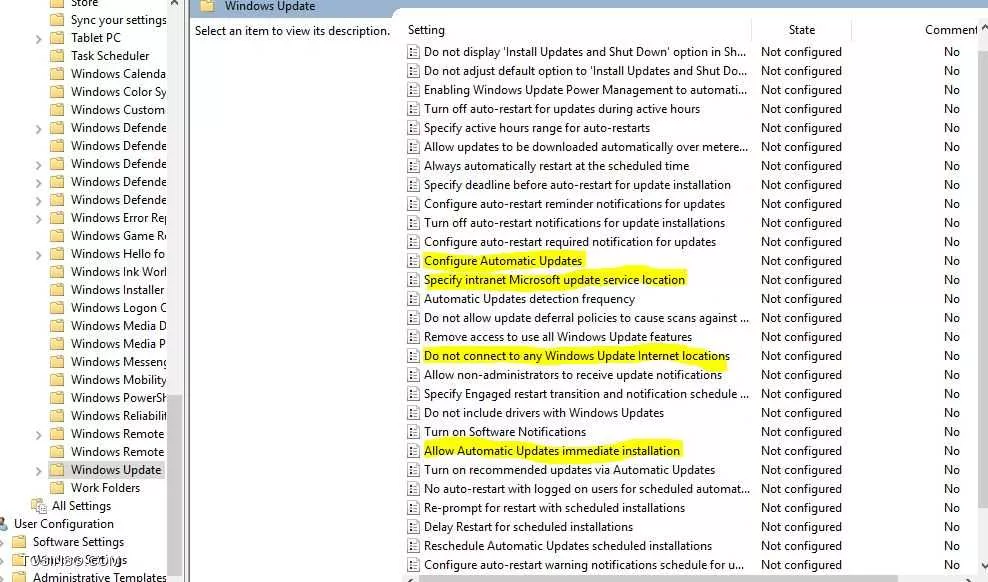Select Automatic Updates detection frequency policy
Image resolution: width=988 pixels, height=582 pixels.
click(529, 299)
